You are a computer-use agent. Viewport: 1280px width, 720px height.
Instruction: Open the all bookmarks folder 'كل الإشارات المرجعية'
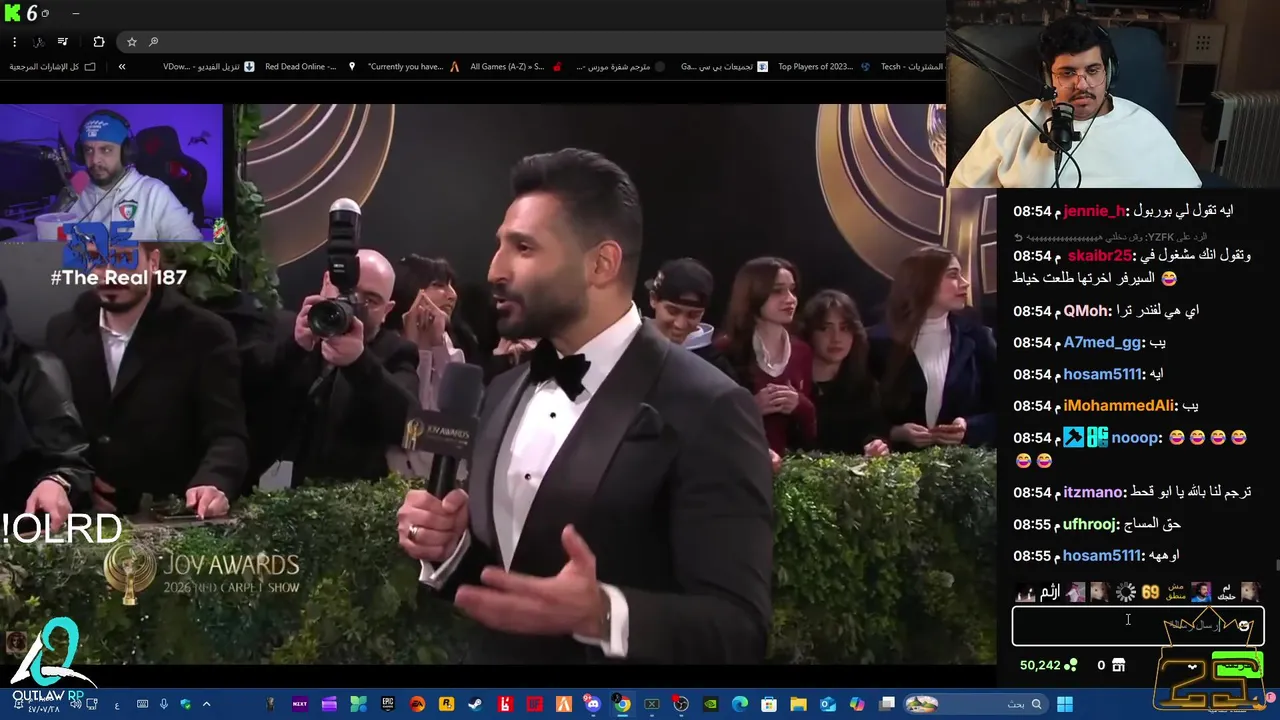point(53,67)
